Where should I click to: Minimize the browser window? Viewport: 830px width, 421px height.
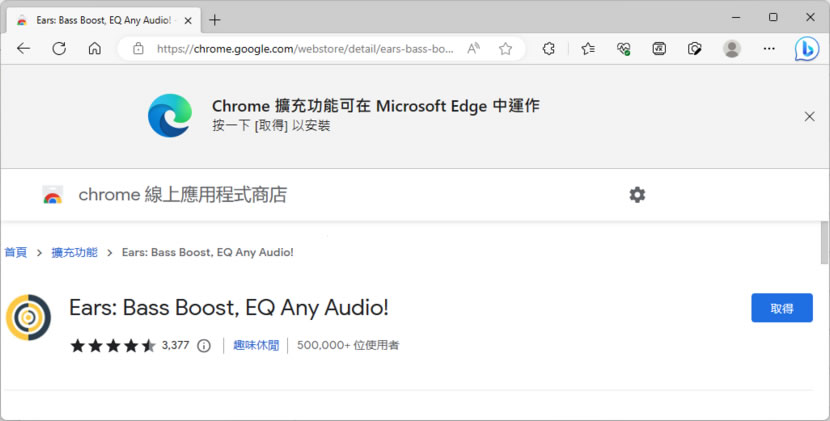pos(736,17)
